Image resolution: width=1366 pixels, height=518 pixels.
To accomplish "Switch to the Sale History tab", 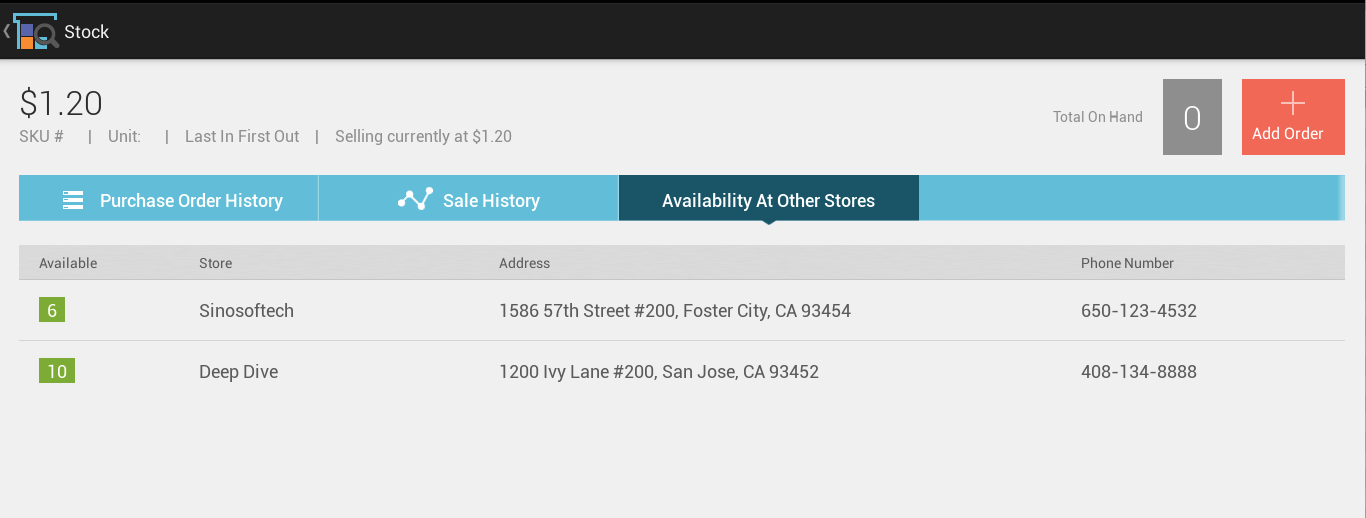I will [x=469, y=198].
